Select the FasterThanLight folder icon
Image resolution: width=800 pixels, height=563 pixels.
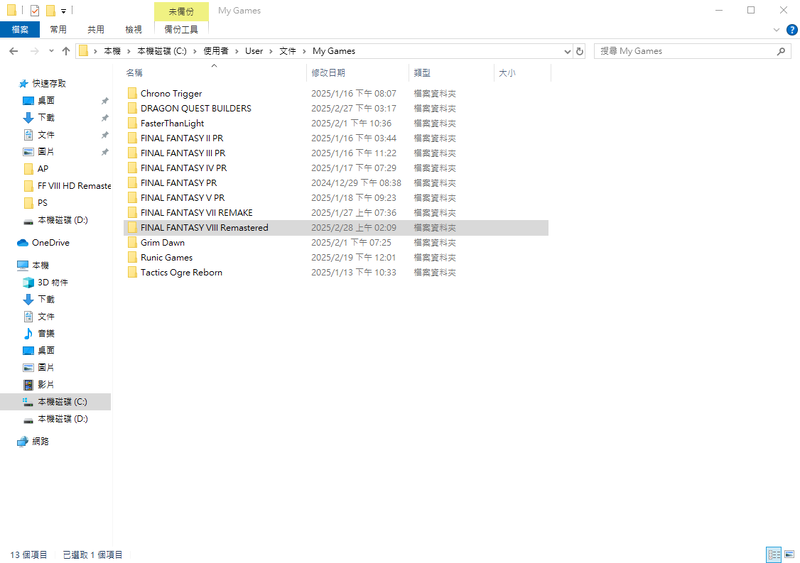click(133, 123)
